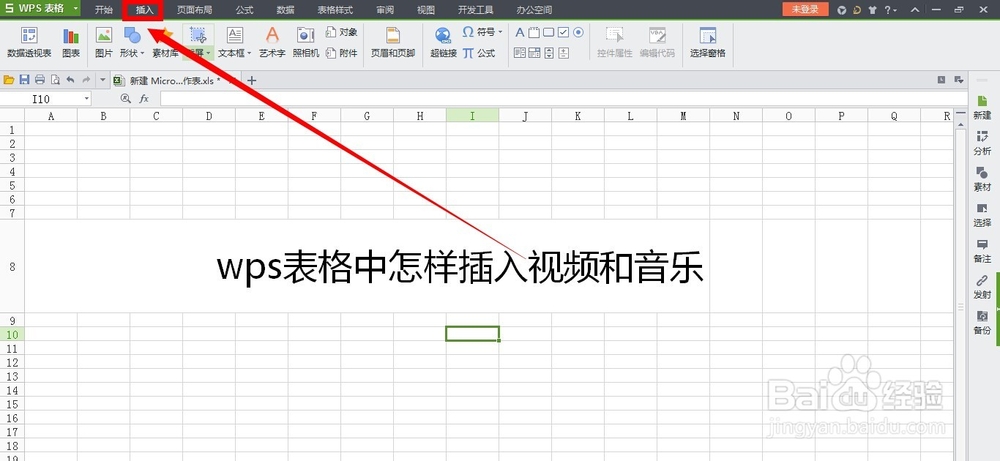Open the 公式 ribbon tab
The height and width of the screenshot is (461, 1000).
tap(244, 10)
